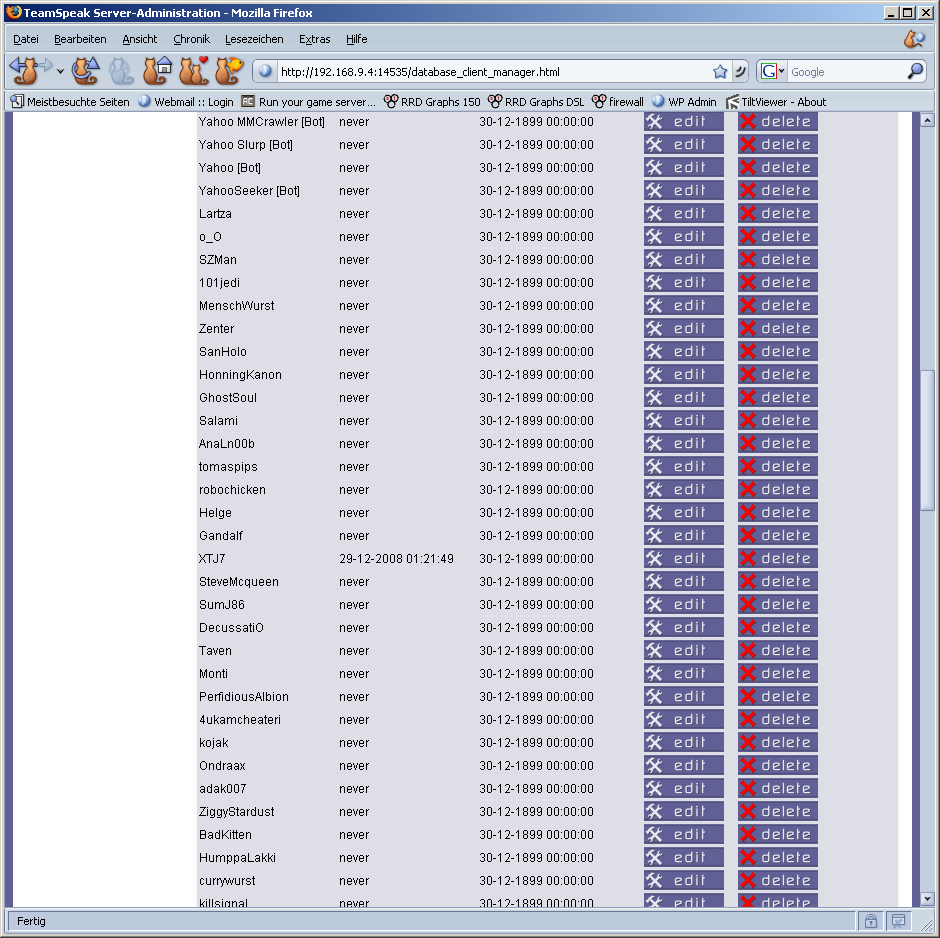940x938 pixels.
Task: Click into the Google search field
Action: point(846,72)
